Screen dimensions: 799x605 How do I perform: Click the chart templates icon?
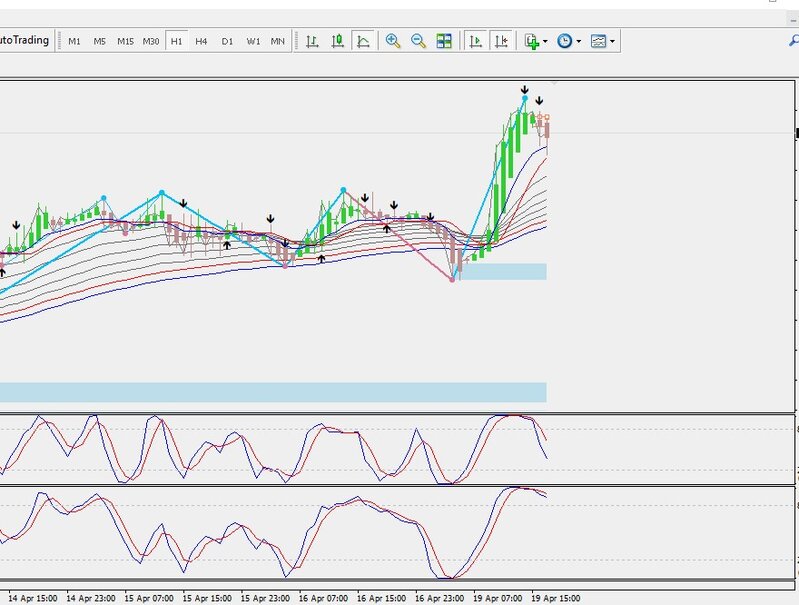(x=598, y=41)
